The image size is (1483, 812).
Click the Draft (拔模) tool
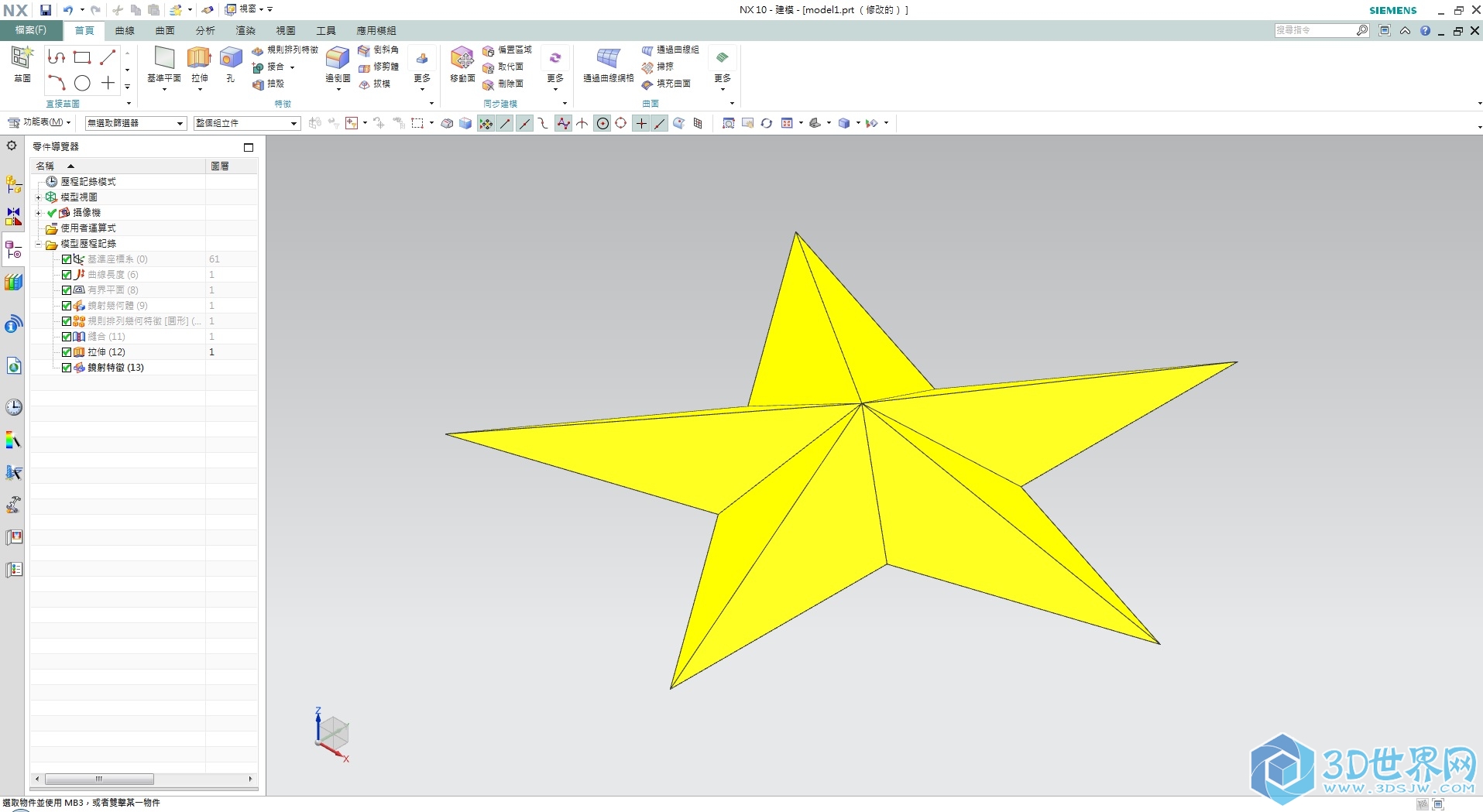pyautogui.click(x=374, y=84)
